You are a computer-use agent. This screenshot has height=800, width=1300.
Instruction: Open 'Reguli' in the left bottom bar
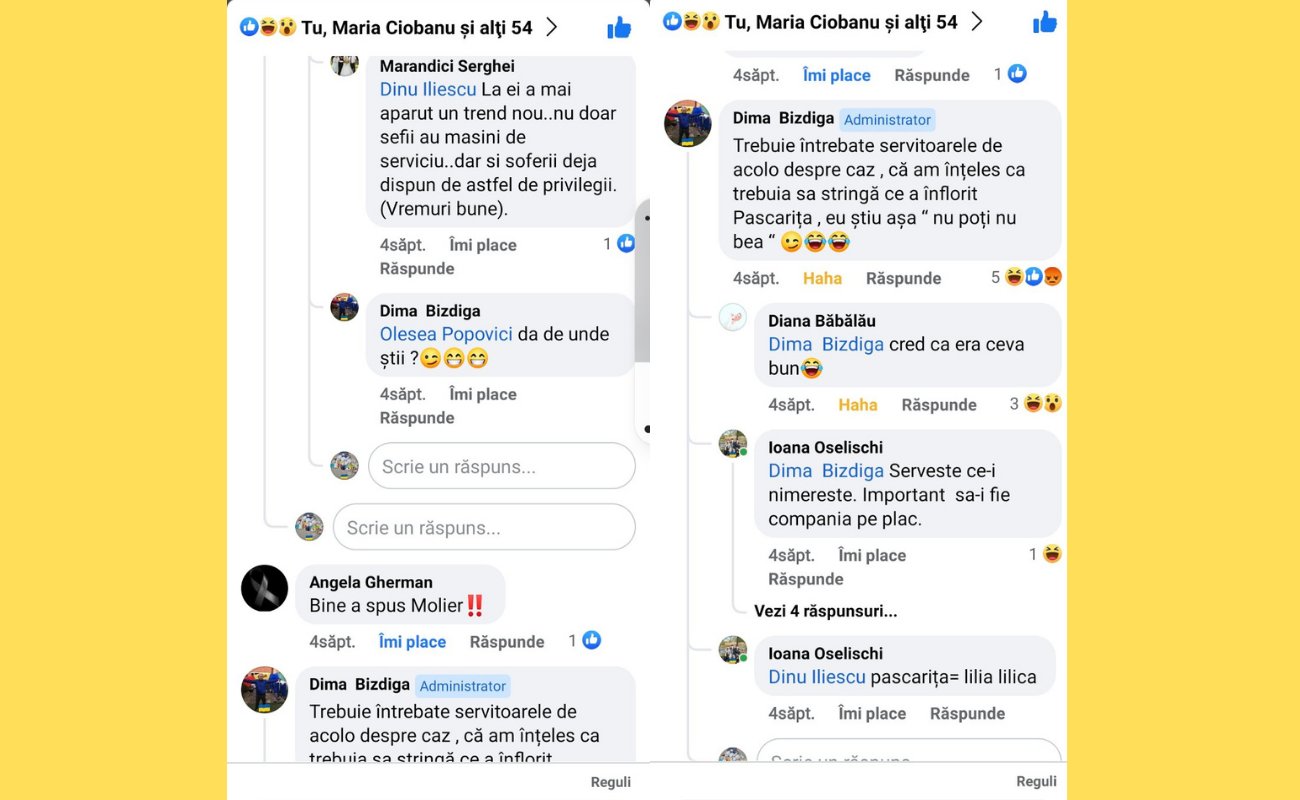[610, 782]
